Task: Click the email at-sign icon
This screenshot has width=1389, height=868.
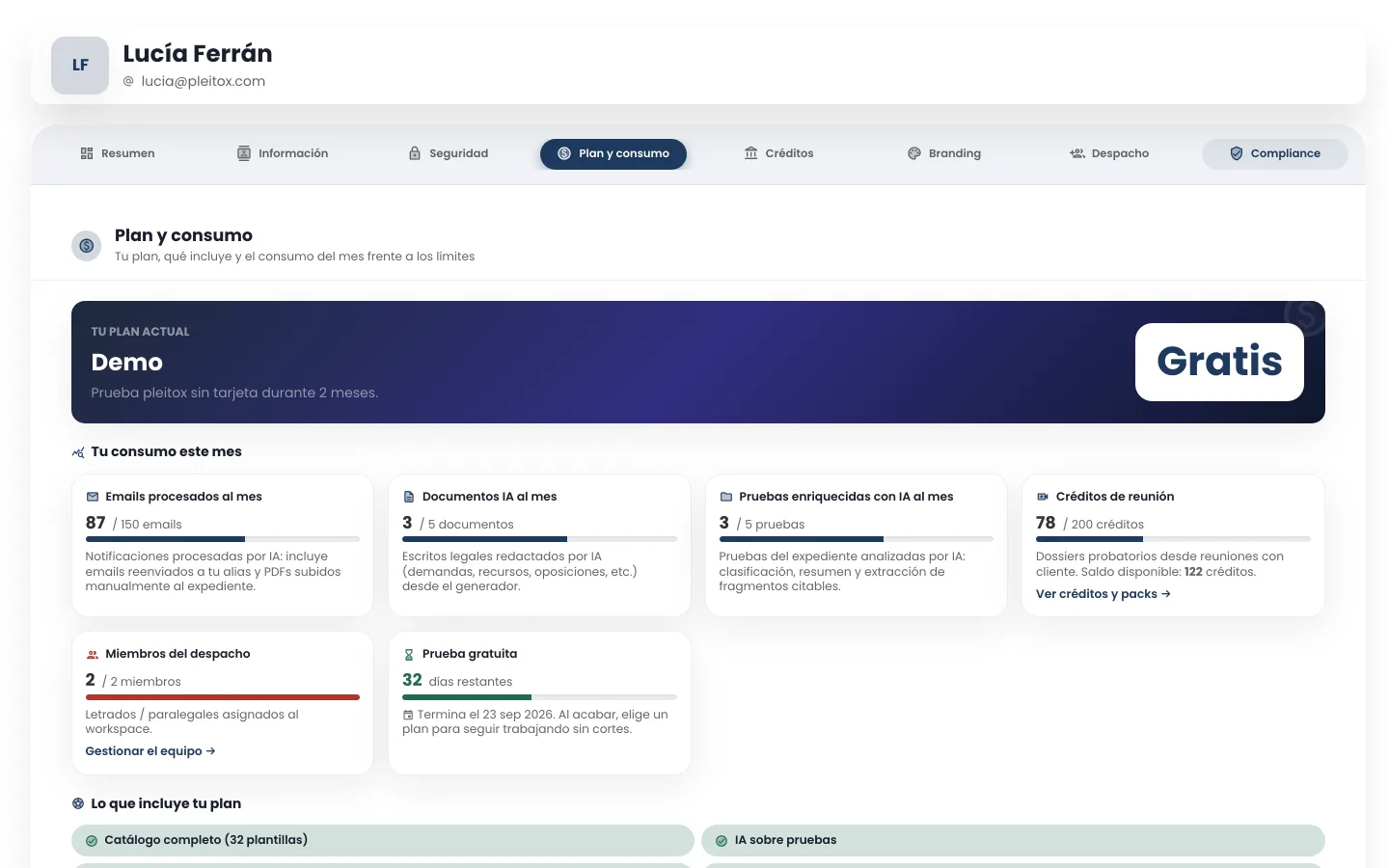Action: [128, 82]
